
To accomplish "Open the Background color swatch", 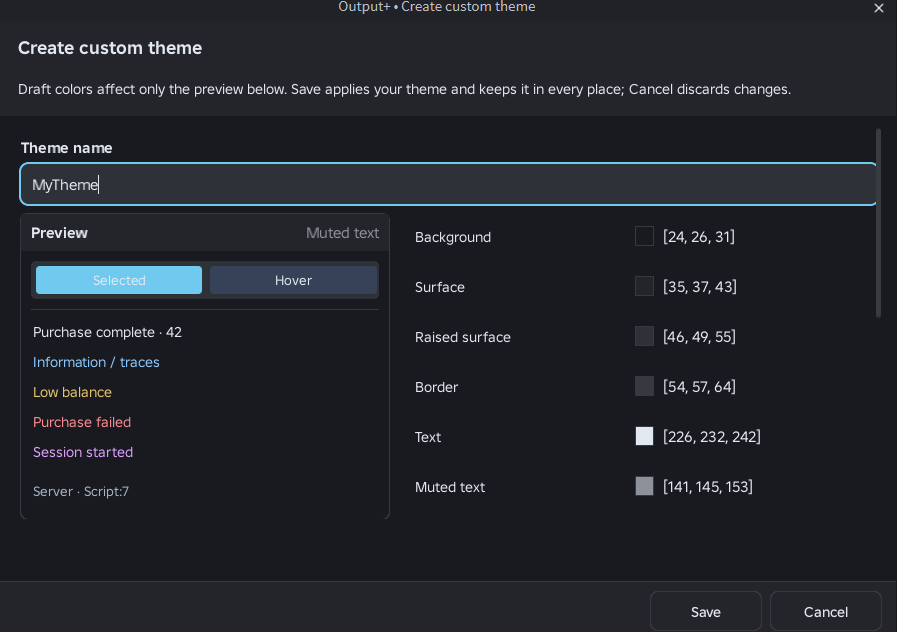I will pyautogui.click(x=644, y=236).
